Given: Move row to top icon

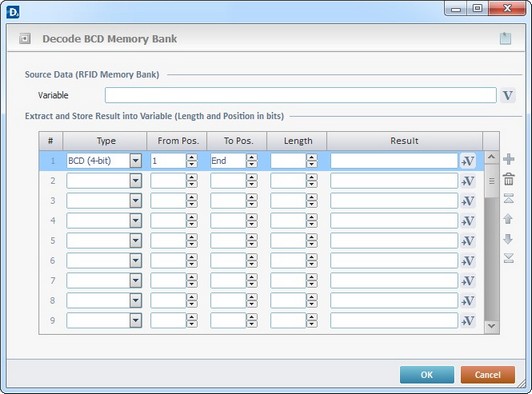Looking at the screenshot, I should (x=508, y=199).
